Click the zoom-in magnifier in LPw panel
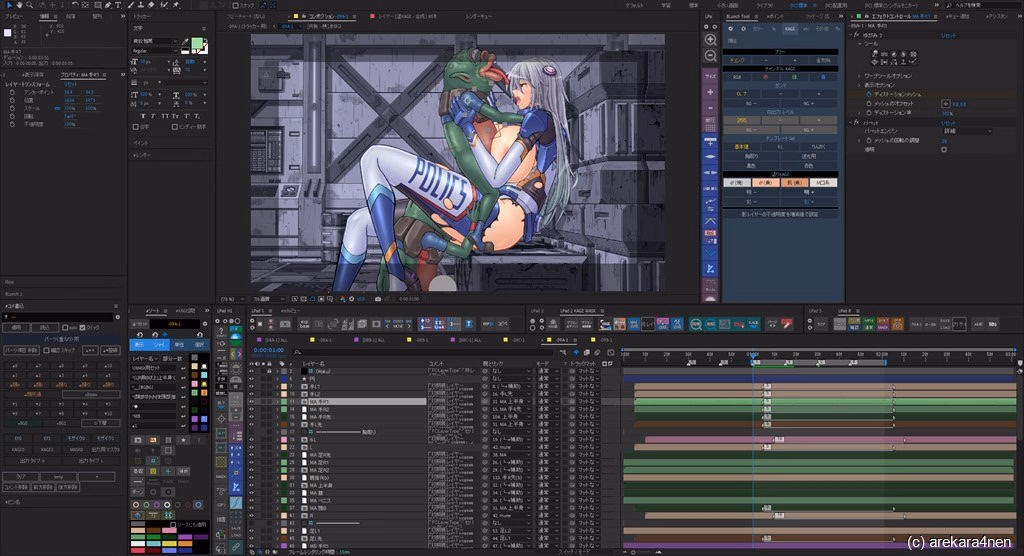Viewport: 1024px width, 556px height. tap(710, 38)
